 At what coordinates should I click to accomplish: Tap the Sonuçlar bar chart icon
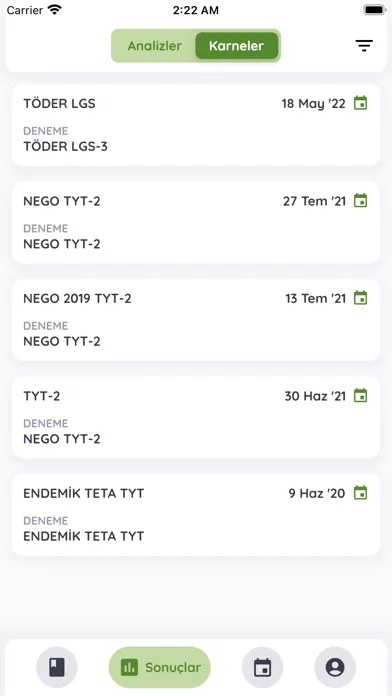point(129,667)
